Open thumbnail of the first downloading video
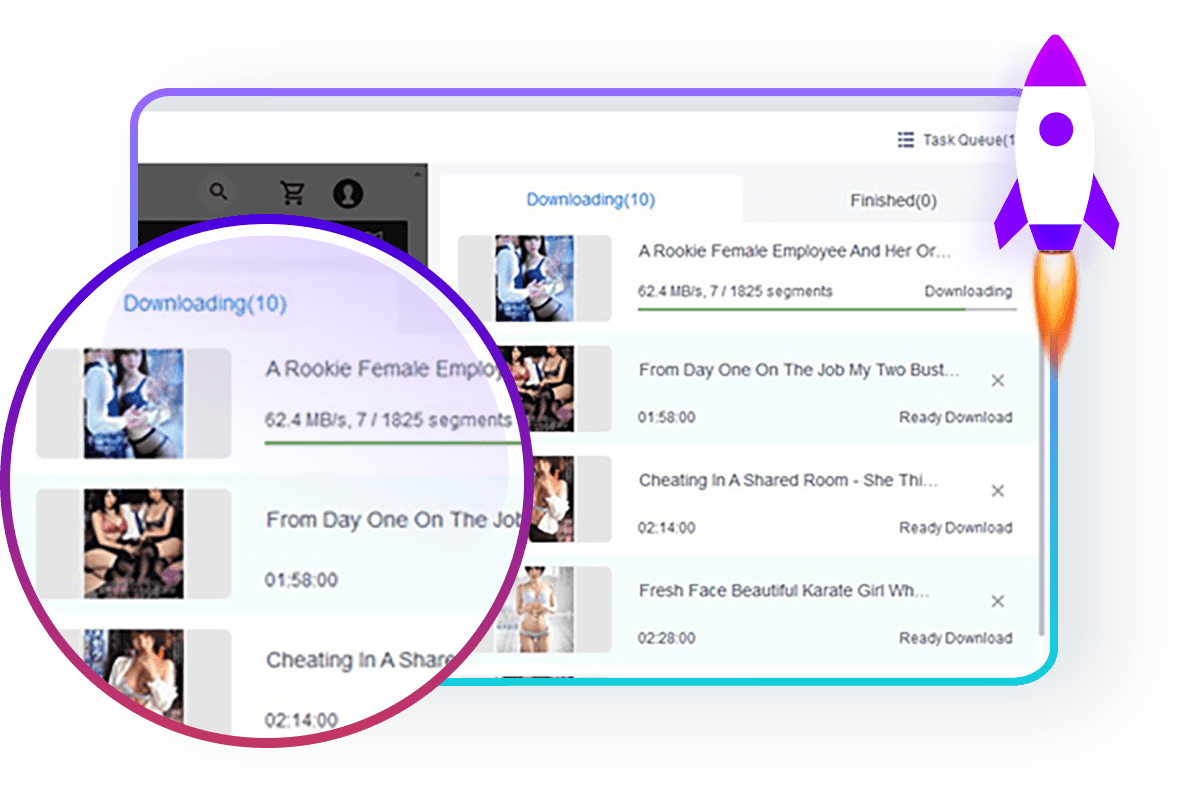This screenshot has width=1200, height=800. [535, 278]
